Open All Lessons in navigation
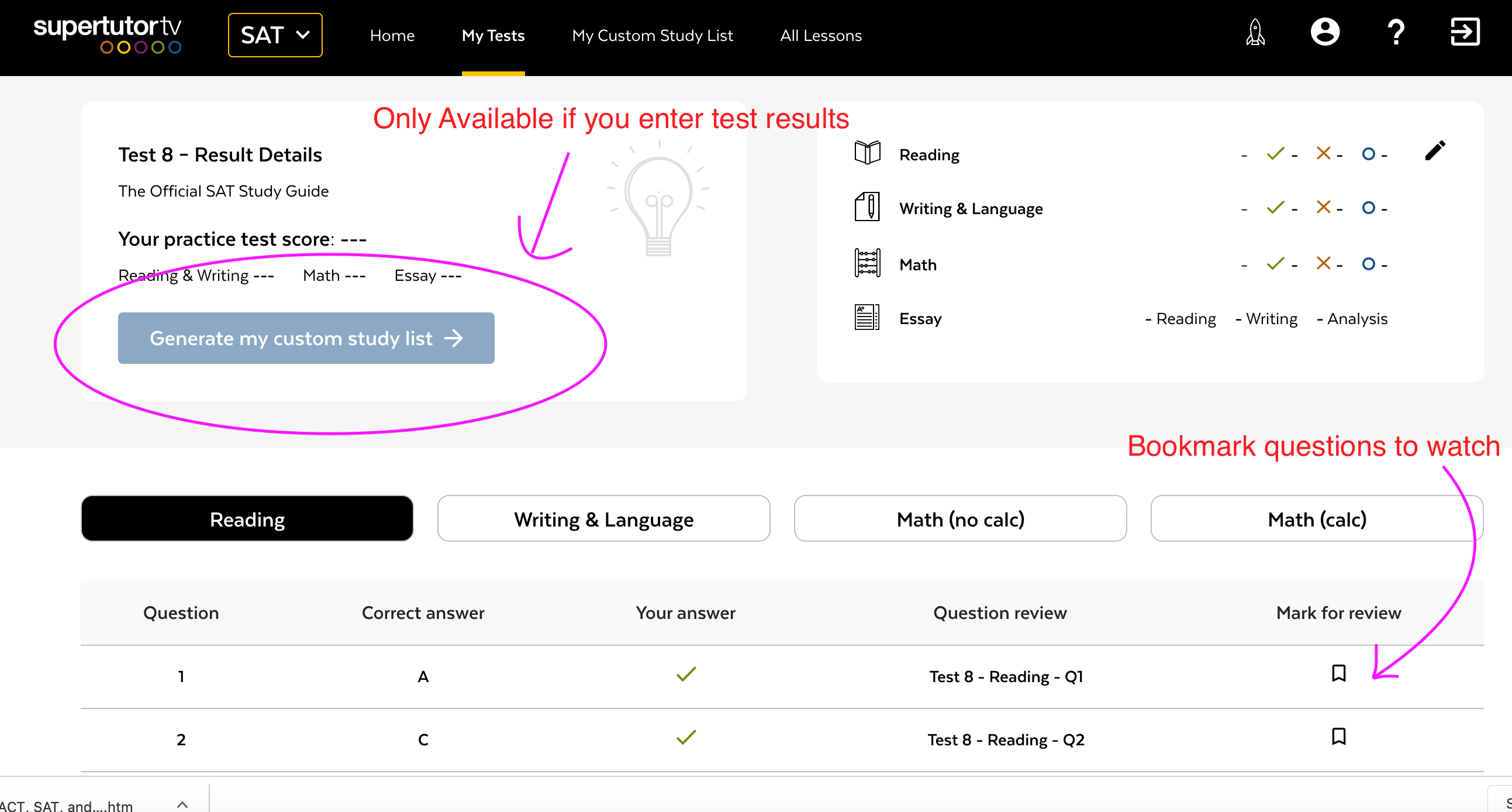The width and height of the screenshot is (1512, 812). 820,36
